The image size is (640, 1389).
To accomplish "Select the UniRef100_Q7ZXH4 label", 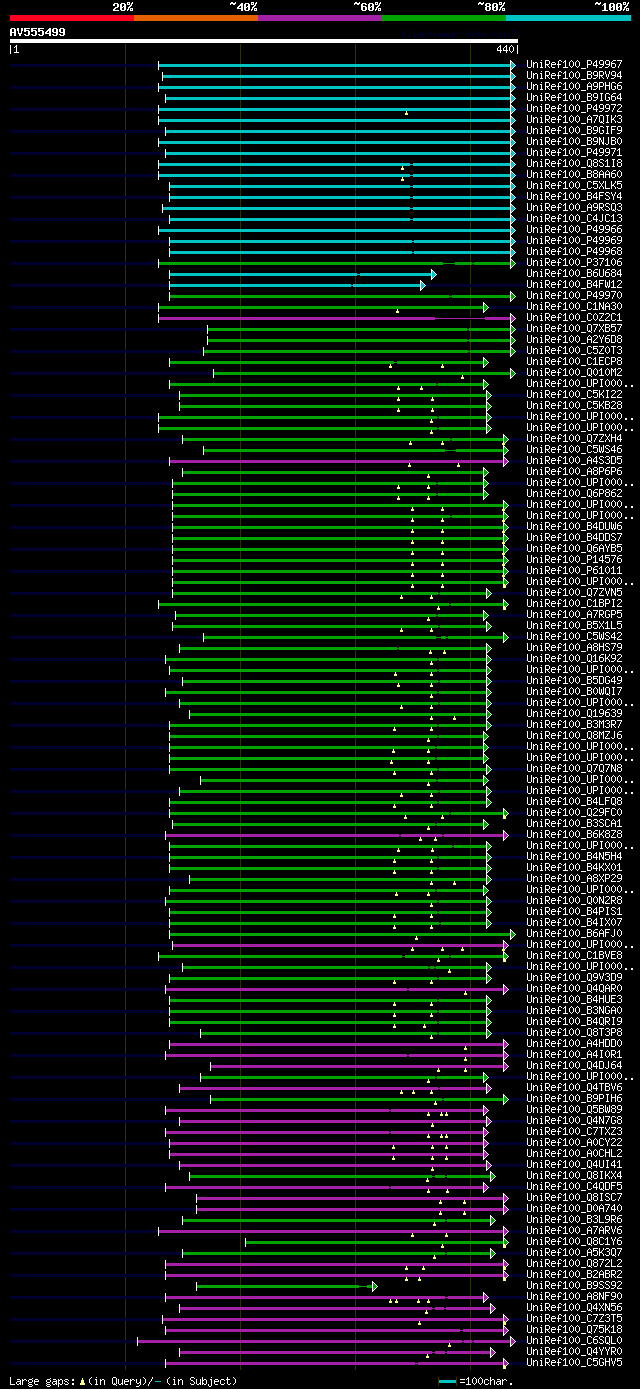I will [574, 438].
